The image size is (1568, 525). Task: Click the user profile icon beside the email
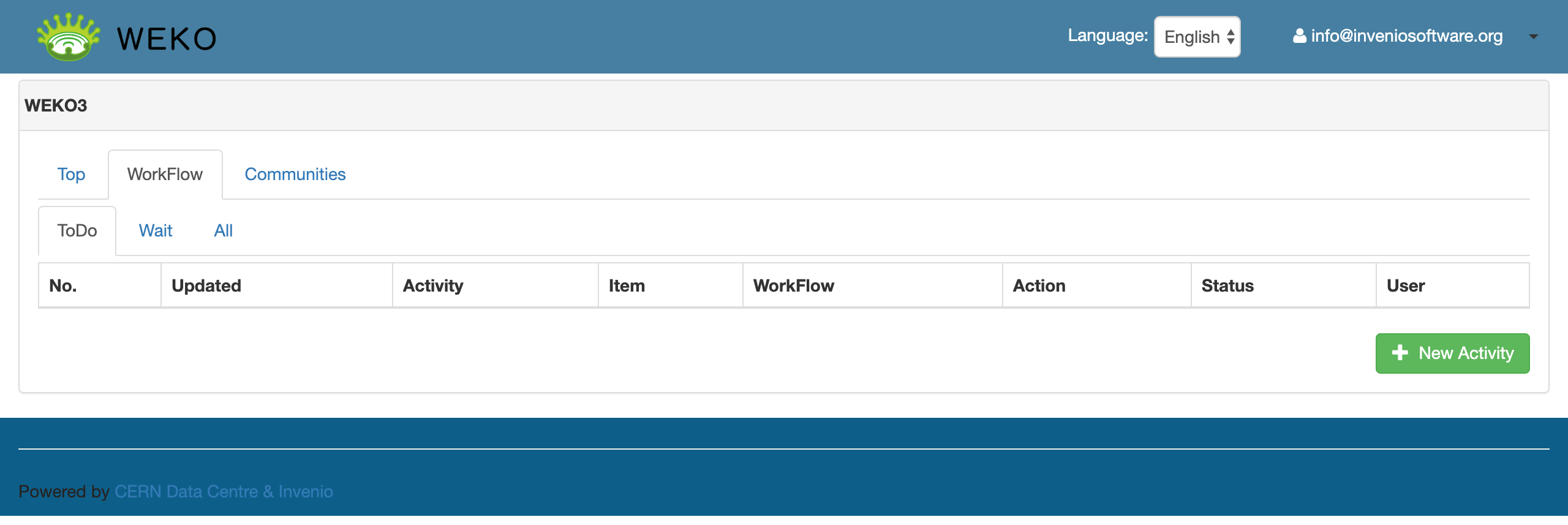(x=1299, y=36)
